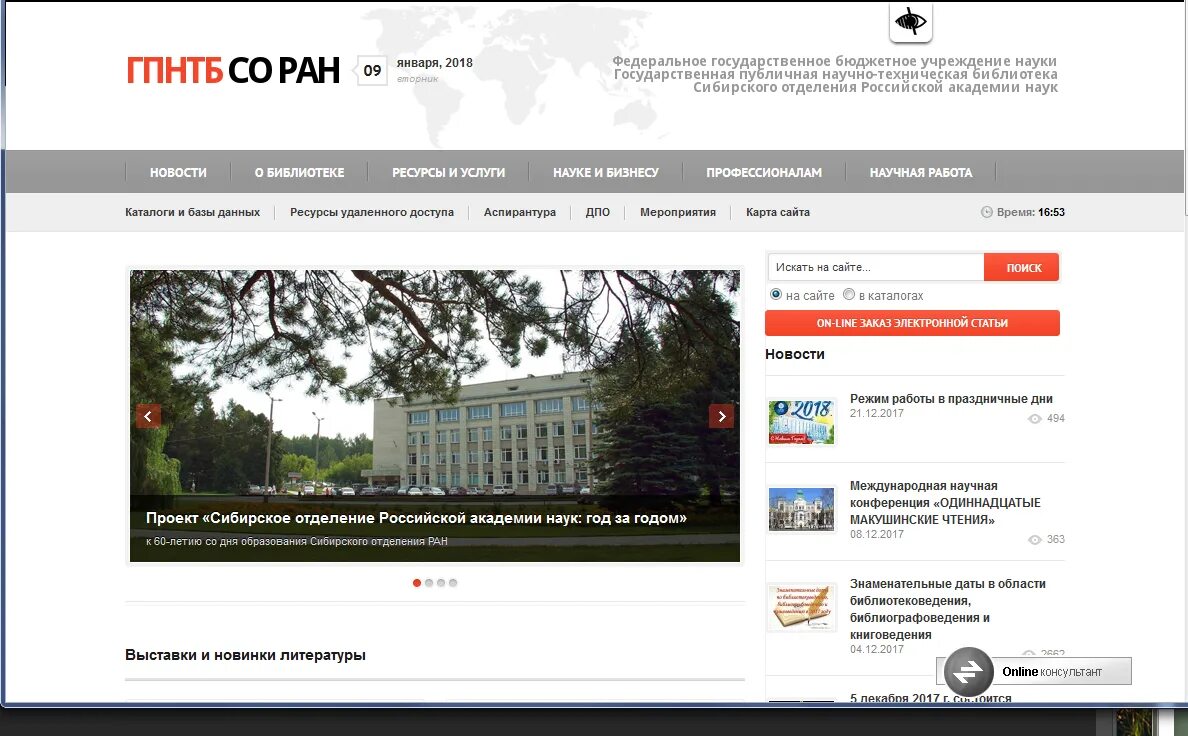Toggle the second carousel dot indicator
This screenshot has width=1188, height=736.
pos(429,582)
